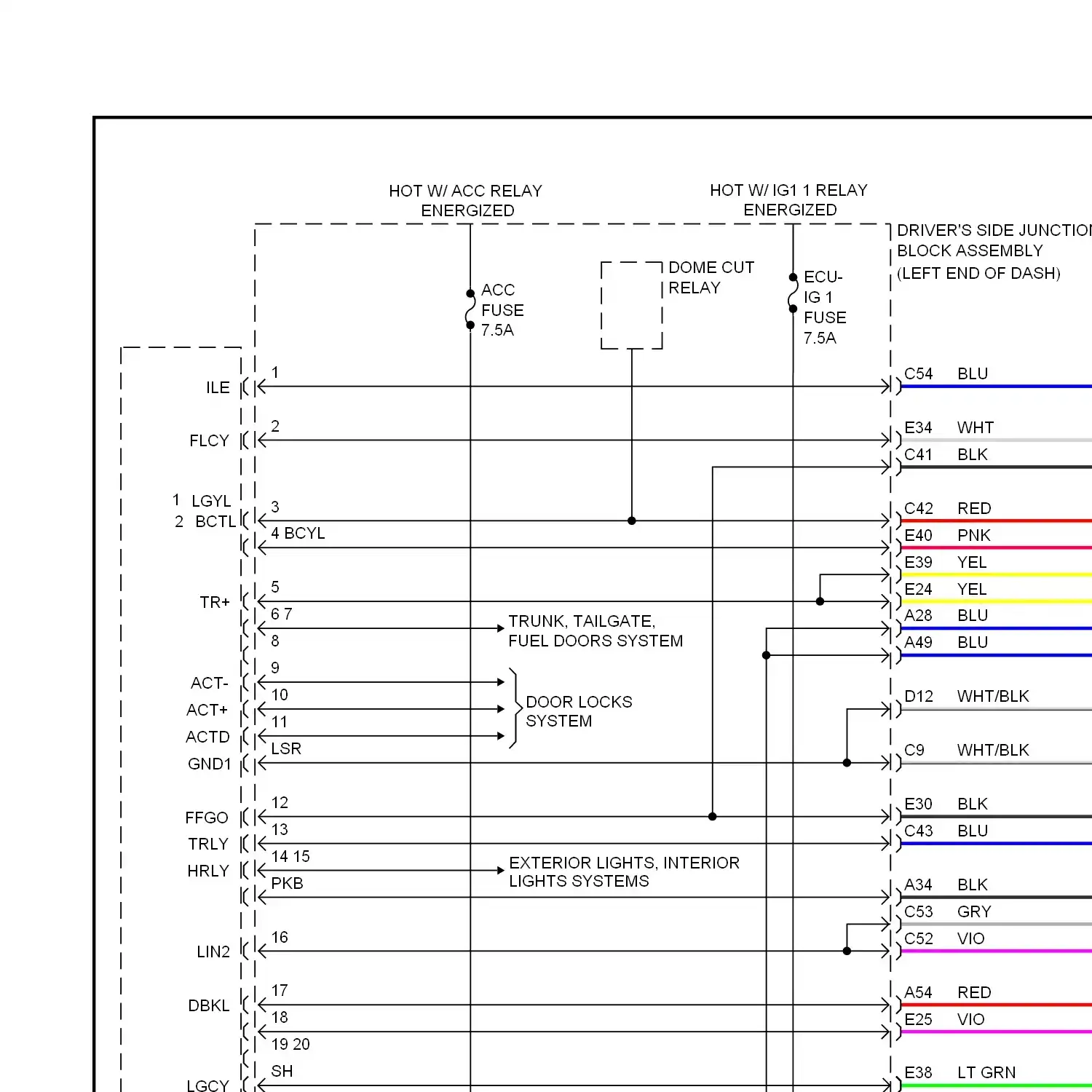Click the ACC FUSE 7.5A label

(x=502, y=310)
